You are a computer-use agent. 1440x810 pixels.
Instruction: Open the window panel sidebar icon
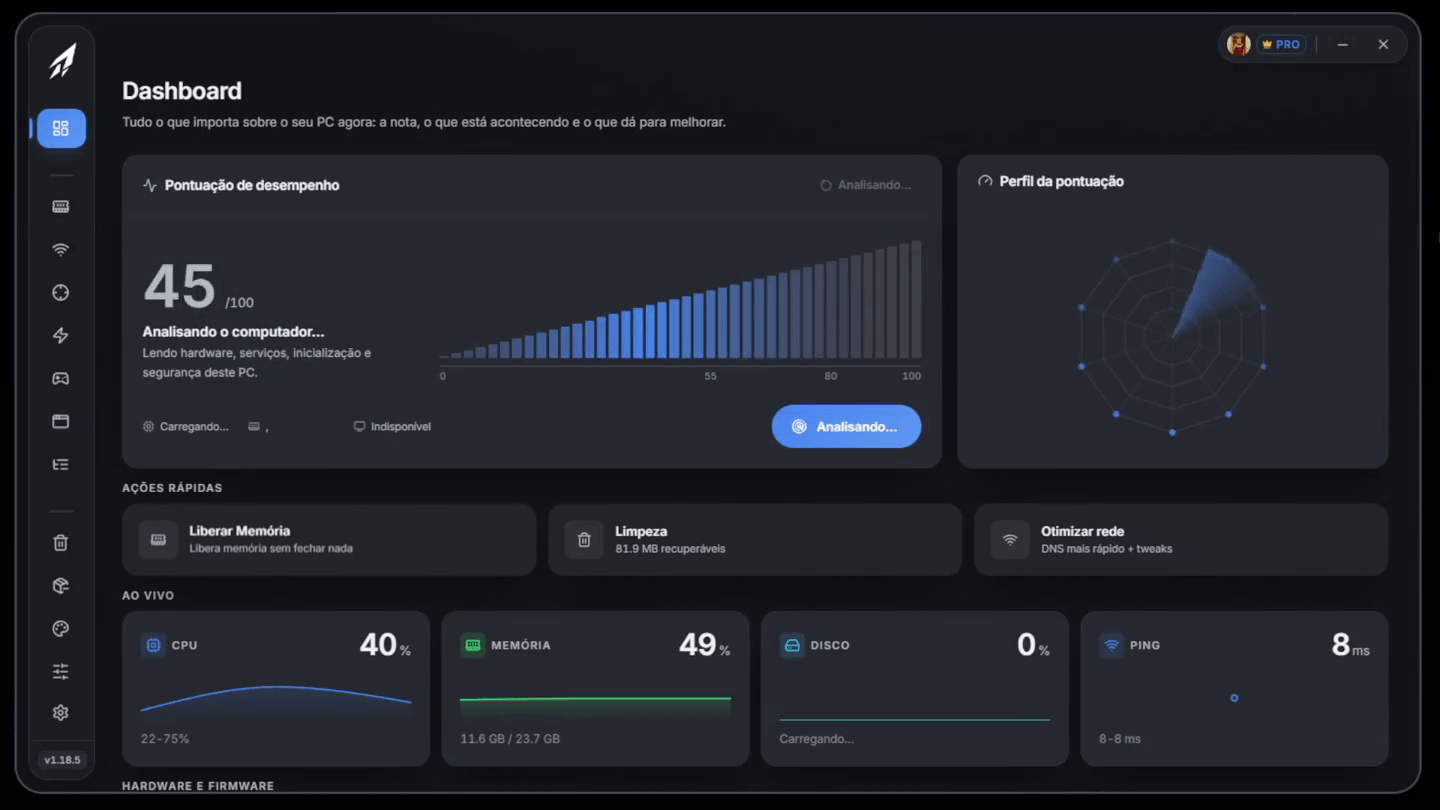coord(61,421)
